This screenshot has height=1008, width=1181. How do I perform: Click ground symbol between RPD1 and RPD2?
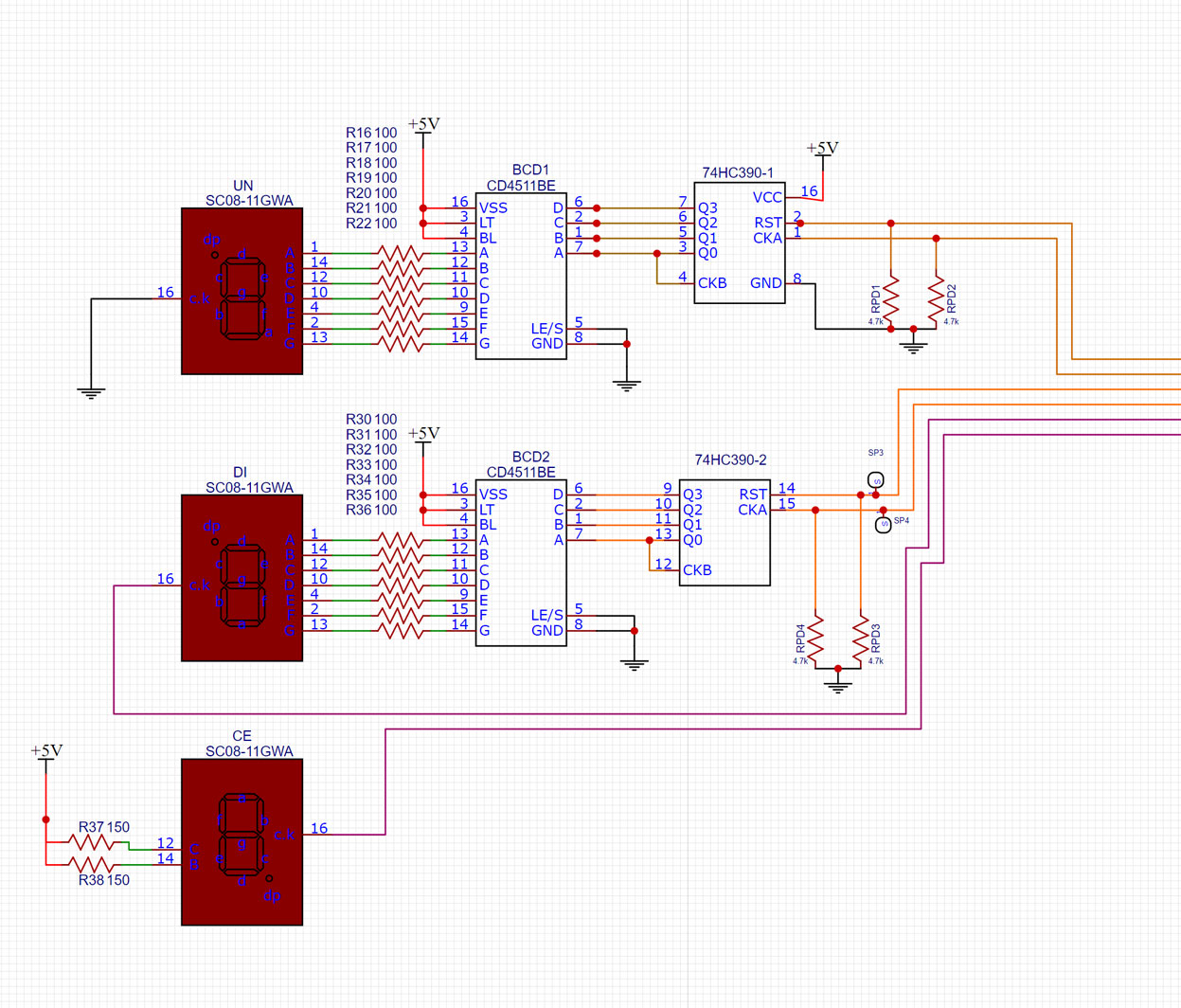click(913, 348)
